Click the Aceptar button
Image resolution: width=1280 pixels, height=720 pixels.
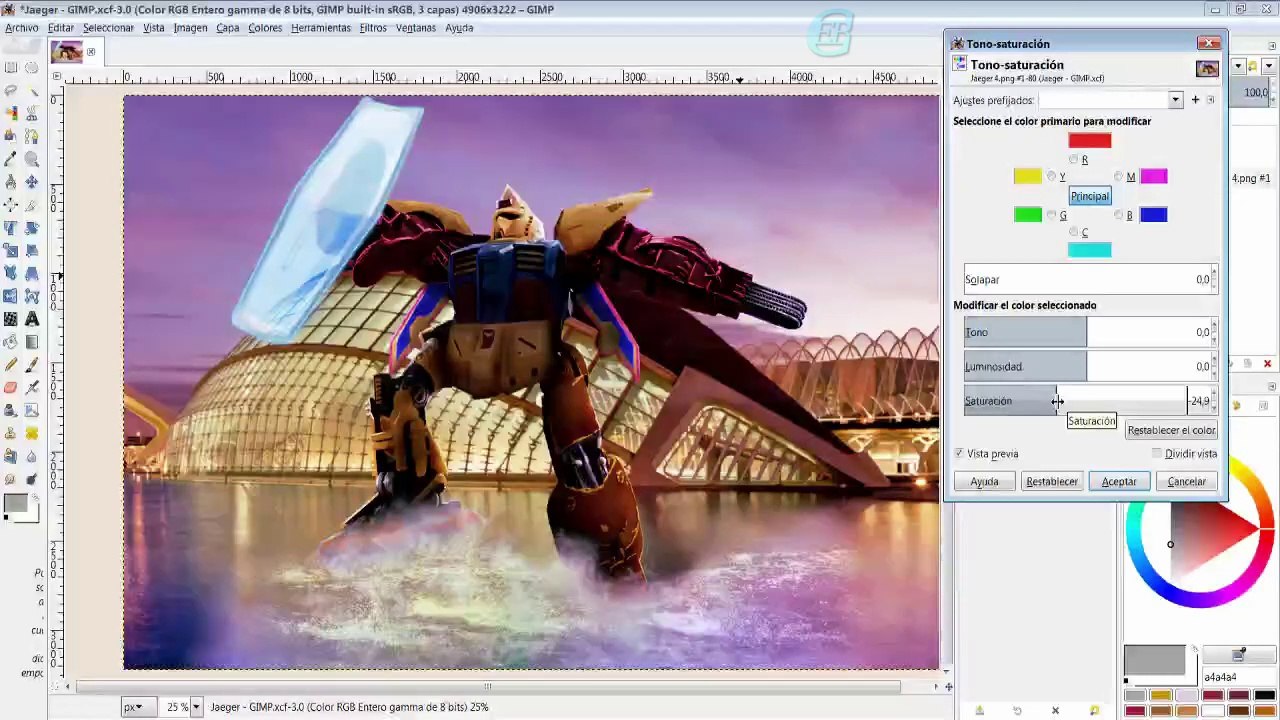1119,482
